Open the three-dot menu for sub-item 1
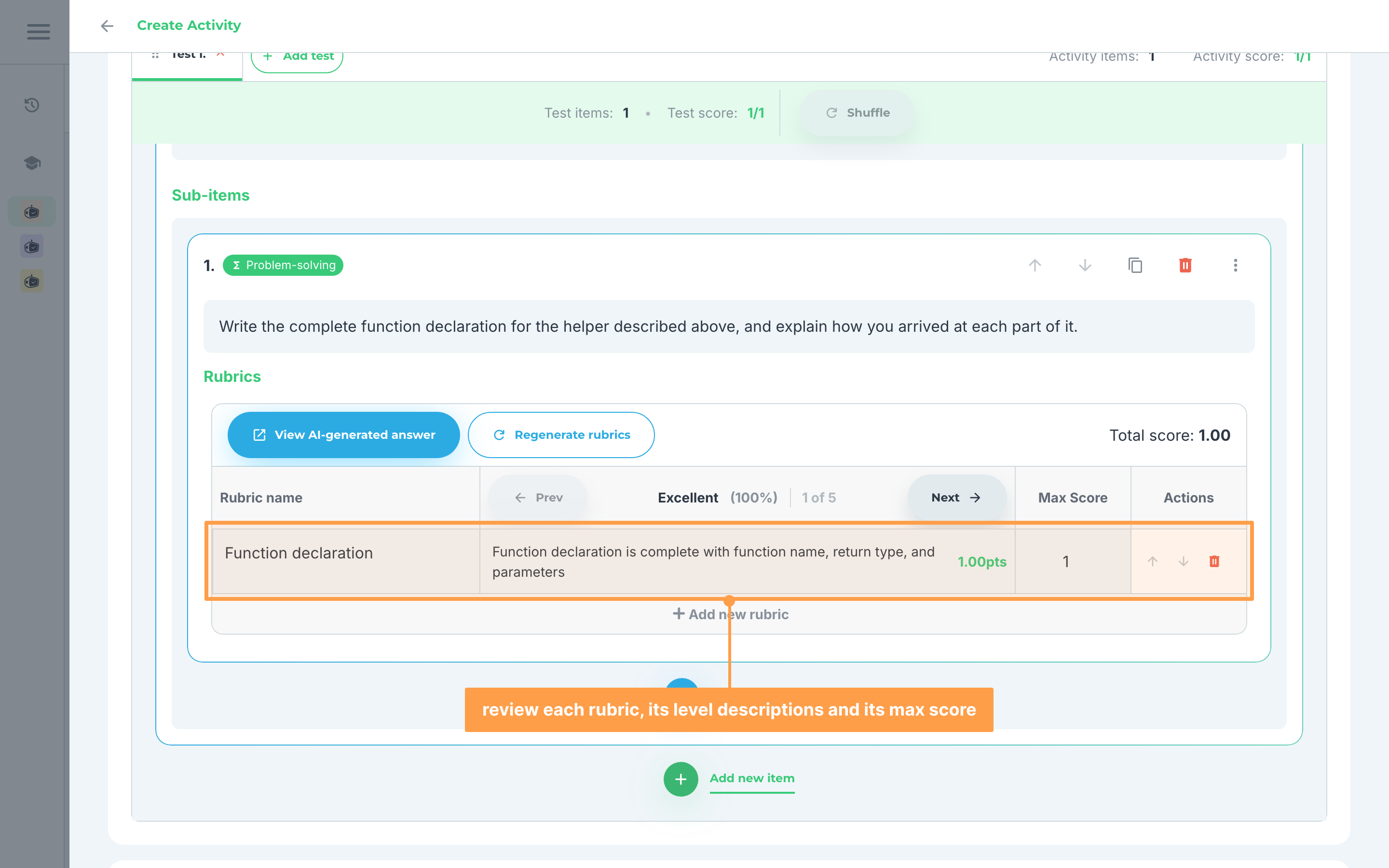The width and height of the screenshot is (1389, 868). (1236, 265)
